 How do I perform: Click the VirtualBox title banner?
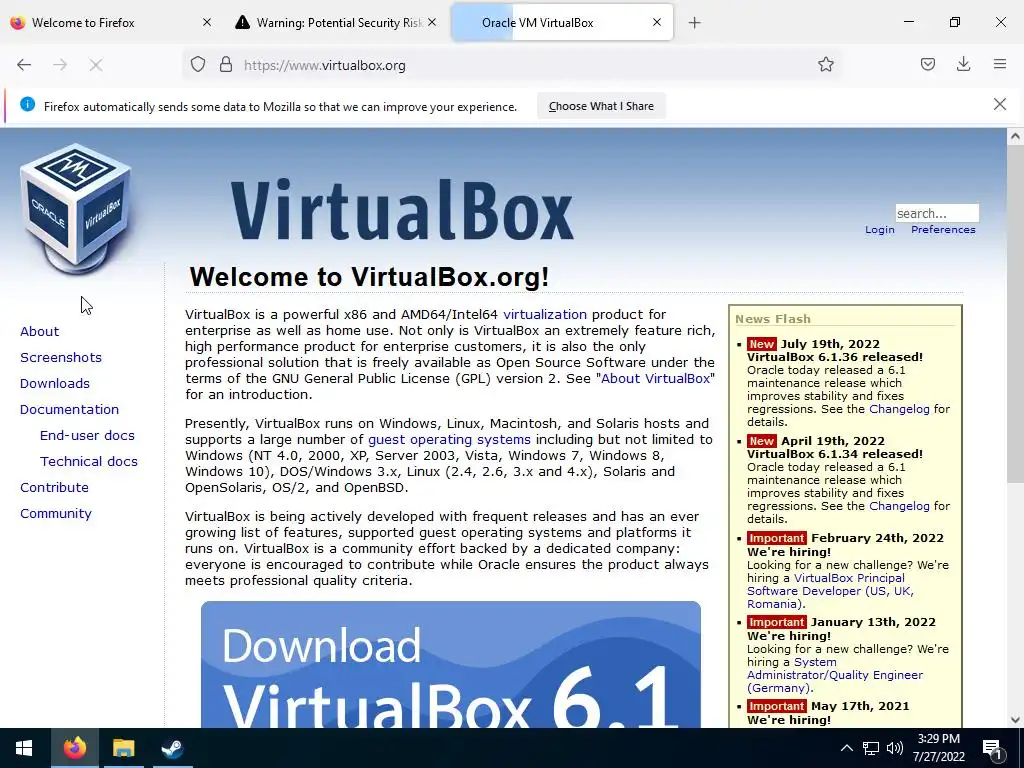pyautogui.click(x=402, y=209)
